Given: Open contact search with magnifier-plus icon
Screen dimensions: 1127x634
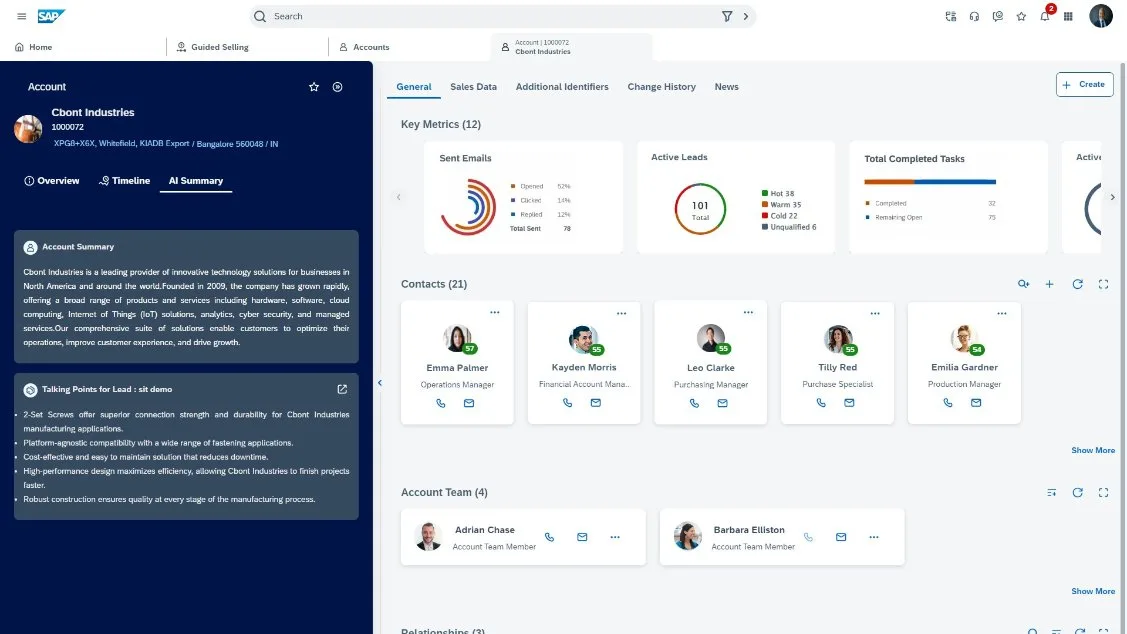Looking at the screenshot, I should pos(1023,284).
